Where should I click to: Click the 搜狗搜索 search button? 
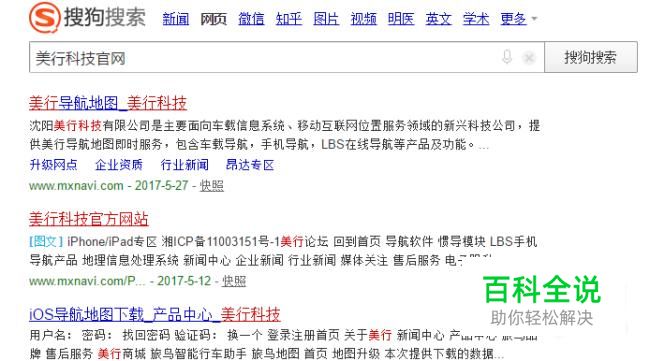coord(591,57)
